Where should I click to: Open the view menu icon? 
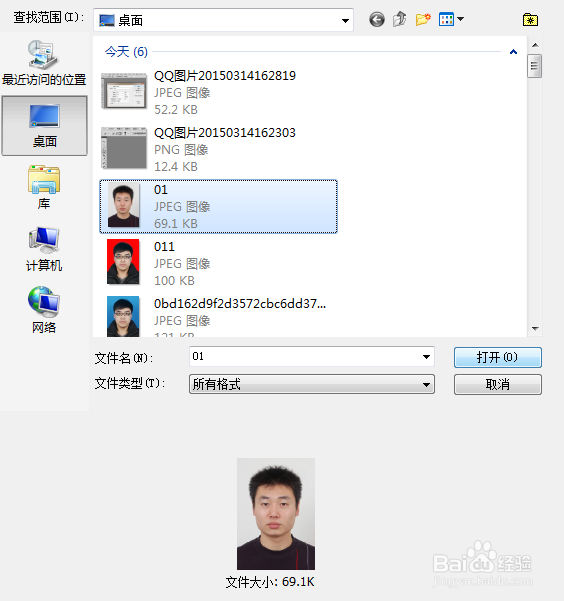[x=446, y=19]
